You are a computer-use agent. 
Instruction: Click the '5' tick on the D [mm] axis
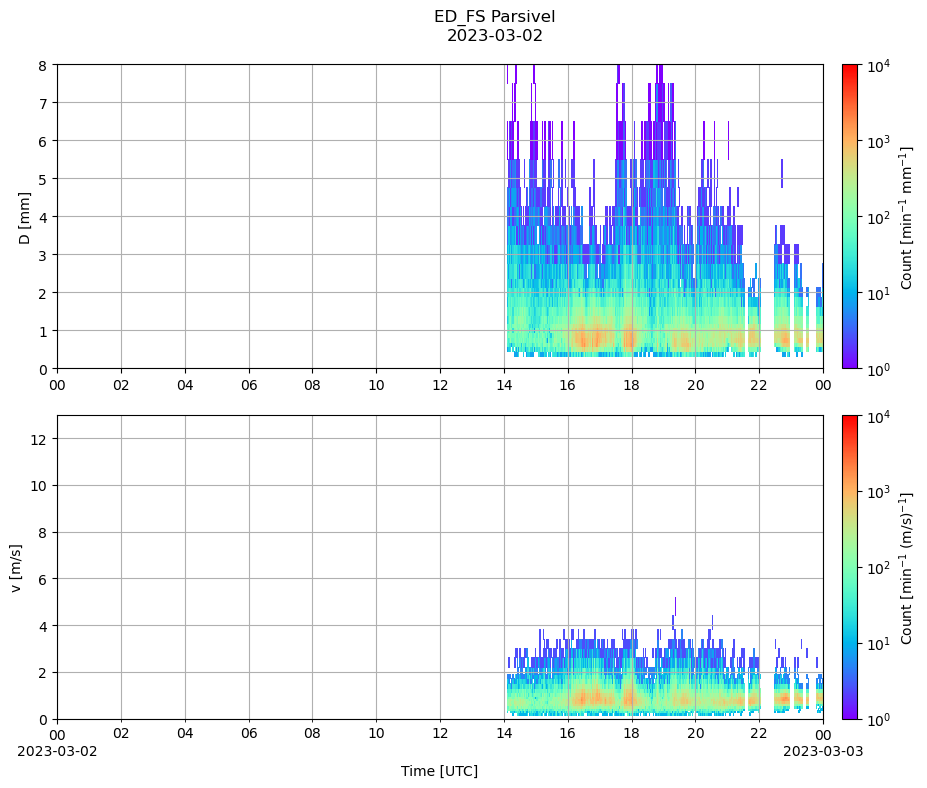(x=43, y=179)
